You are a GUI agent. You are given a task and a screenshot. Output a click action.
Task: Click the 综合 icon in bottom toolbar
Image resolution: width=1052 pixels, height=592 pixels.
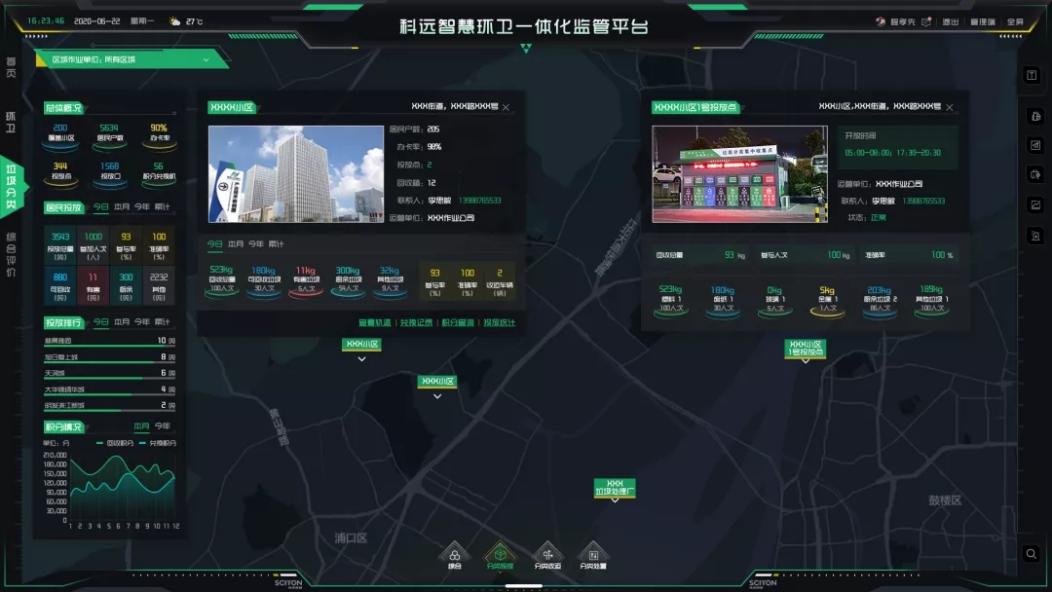[x=455, y=555]
